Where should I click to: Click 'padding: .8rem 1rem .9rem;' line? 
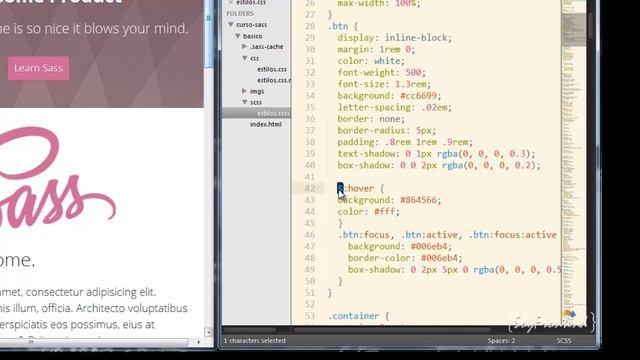pos(405,142)
